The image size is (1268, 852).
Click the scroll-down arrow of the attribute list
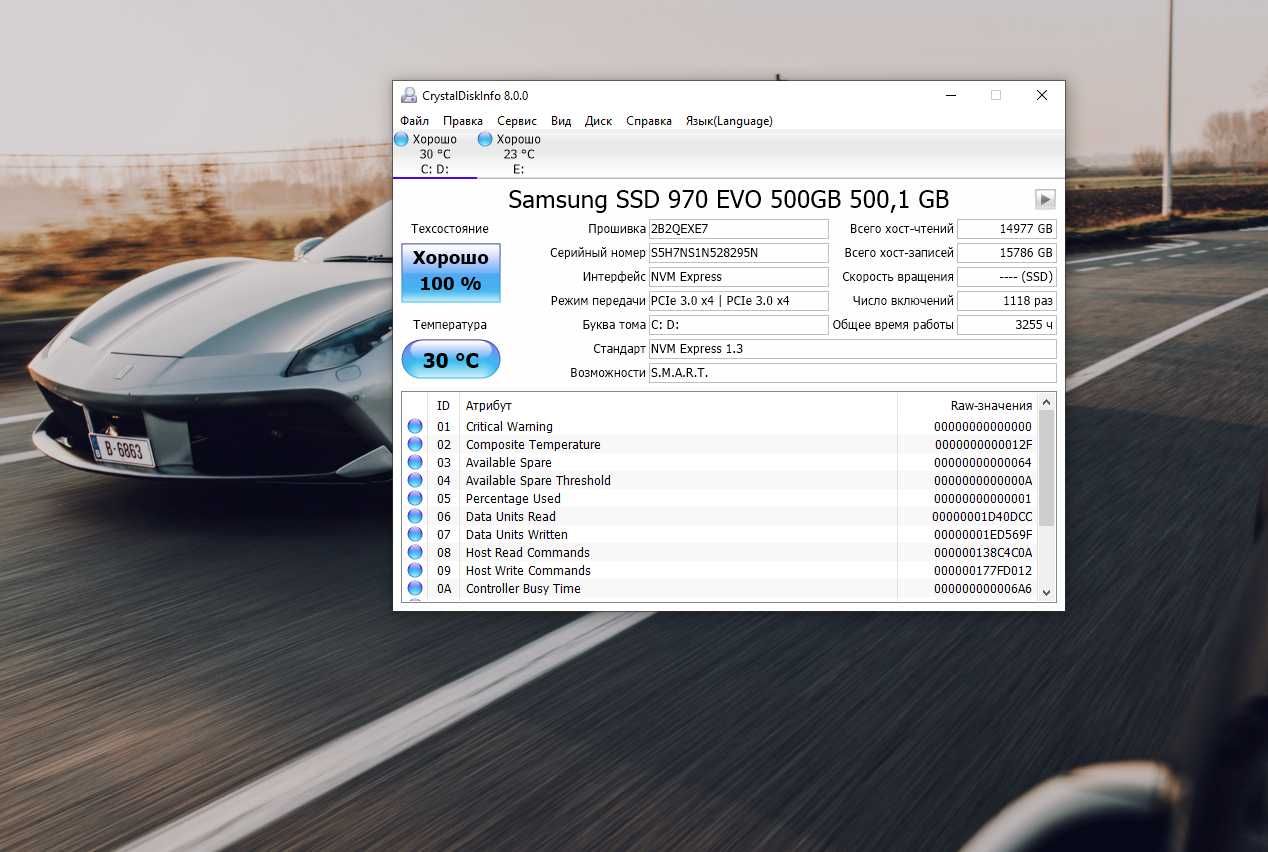[1047, 592]
